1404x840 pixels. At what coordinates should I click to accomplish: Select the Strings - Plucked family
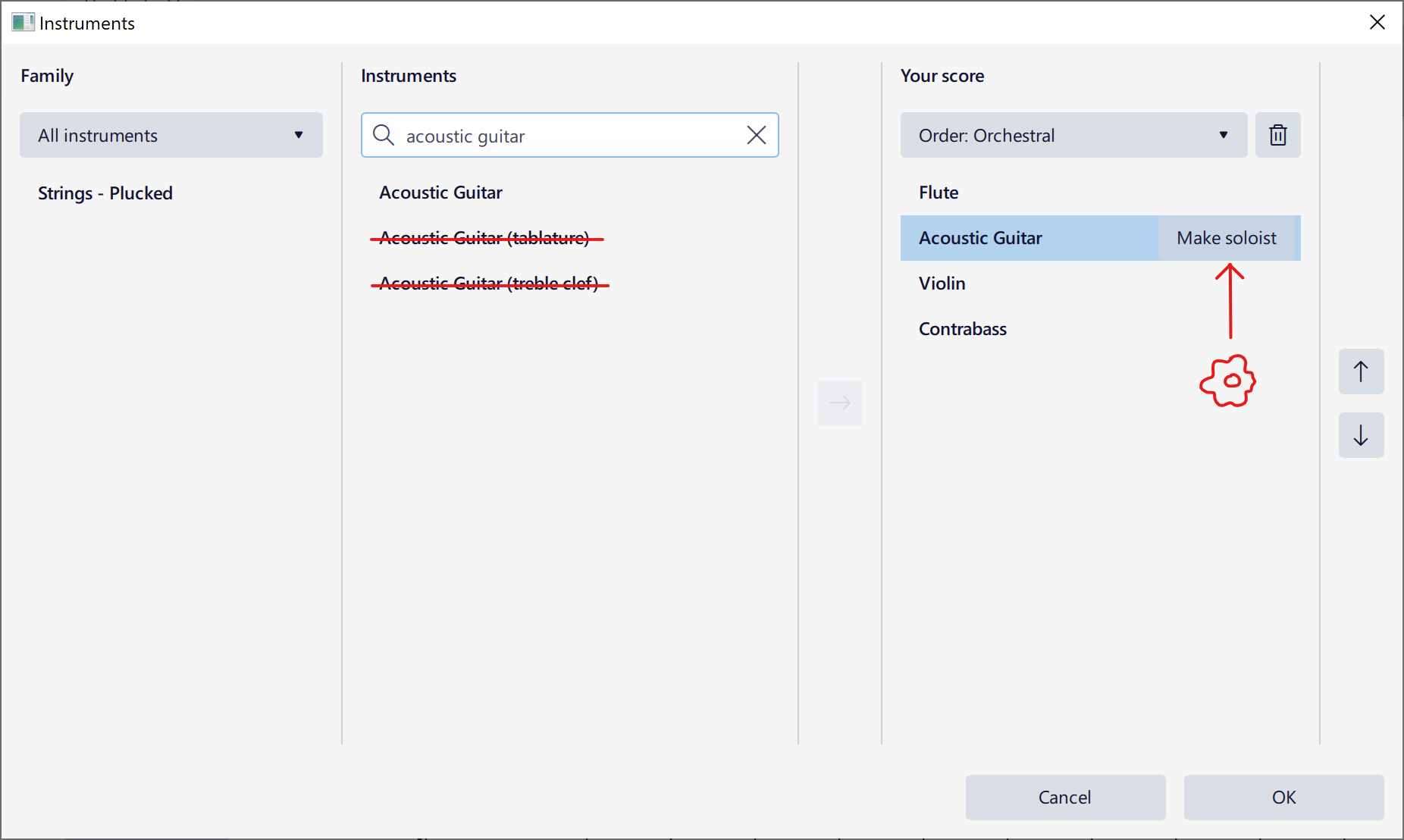click(105, 193)
